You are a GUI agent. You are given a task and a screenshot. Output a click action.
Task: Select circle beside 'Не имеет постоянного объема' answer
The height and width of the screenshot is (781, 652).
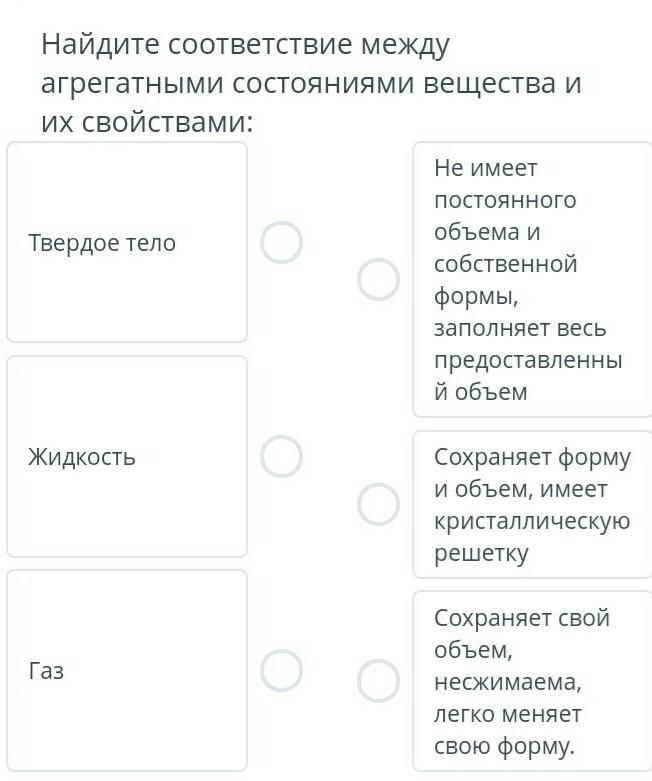[379, 279]
